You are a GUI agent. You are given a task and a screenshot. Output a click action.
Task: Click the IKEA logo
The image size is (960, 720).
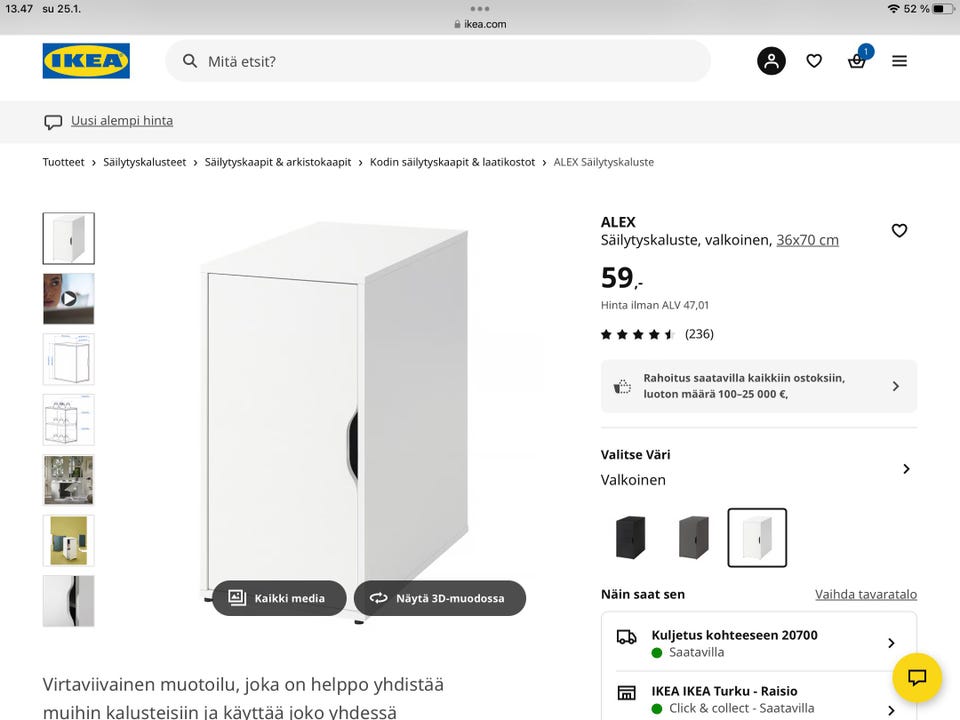click(x=86, y=61)
